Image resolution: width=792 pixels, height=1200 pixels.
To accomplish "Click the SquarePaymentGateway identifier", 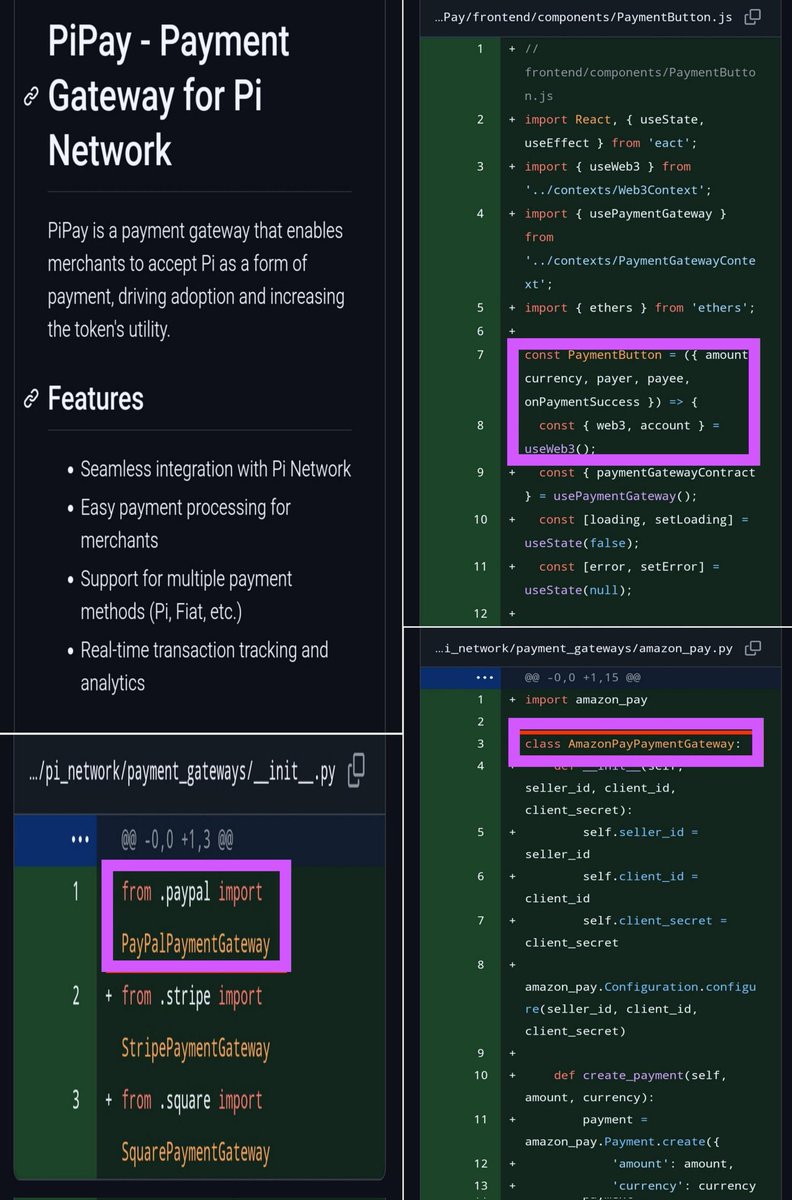I will [195, 1152].
